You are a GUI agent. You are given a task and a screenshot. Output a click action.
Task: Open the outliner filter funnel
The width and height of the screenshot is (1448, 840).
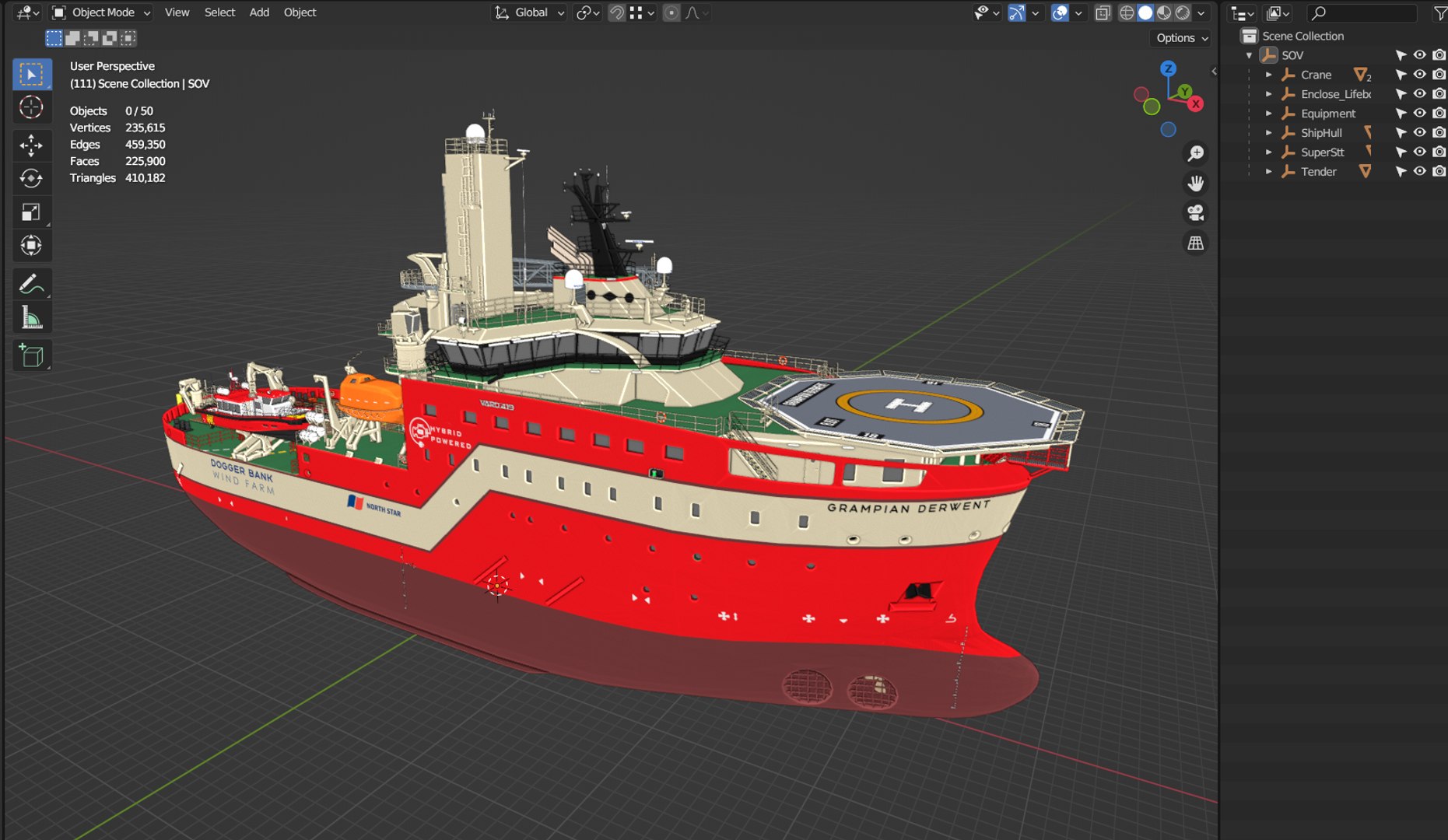[1440, 13]
